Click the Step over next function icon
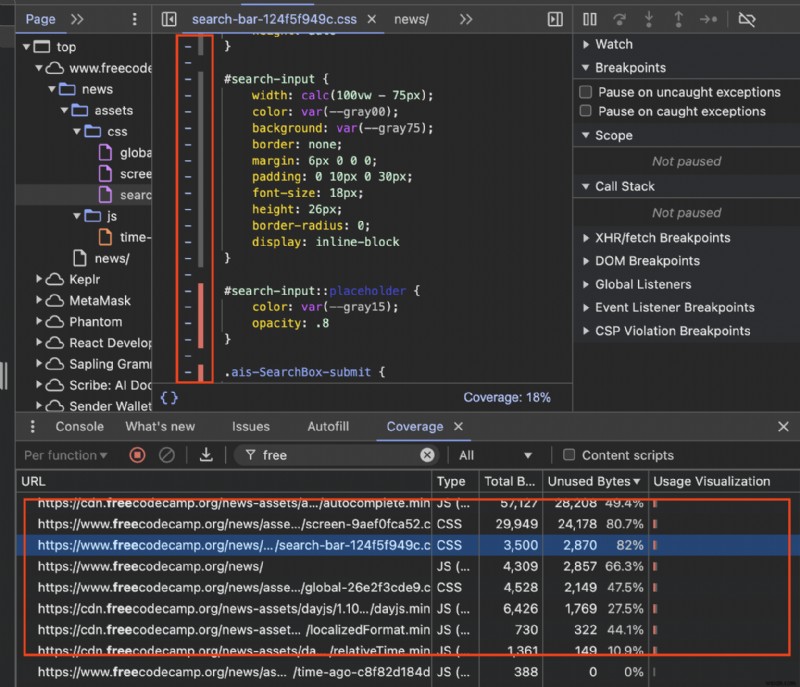The image size is (800, 687). [619, 19]
